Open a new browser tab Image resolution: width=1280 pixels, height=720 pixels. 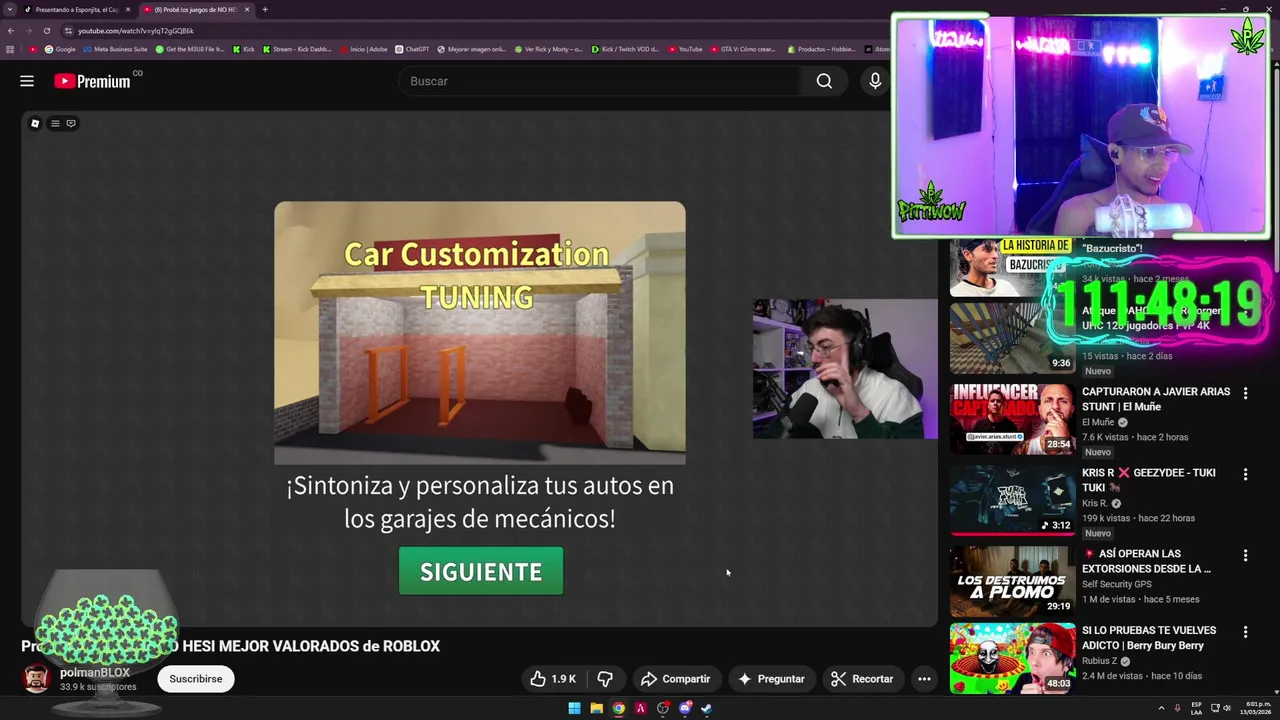tap(265, 9)
